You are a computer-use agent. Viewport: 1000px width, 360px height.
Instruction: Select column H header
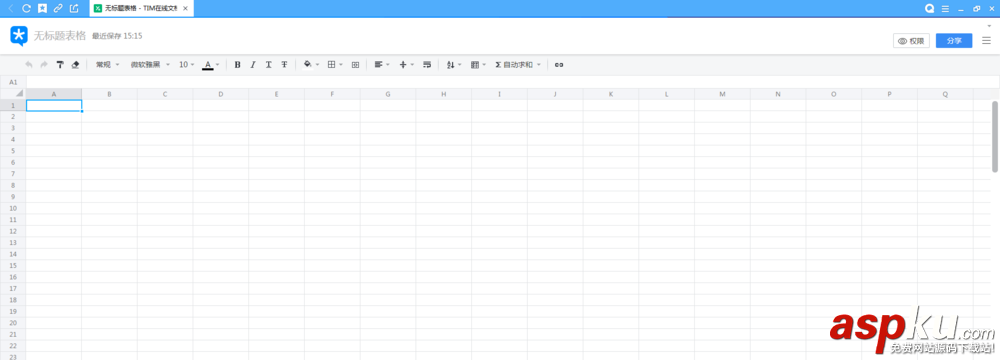444,94
